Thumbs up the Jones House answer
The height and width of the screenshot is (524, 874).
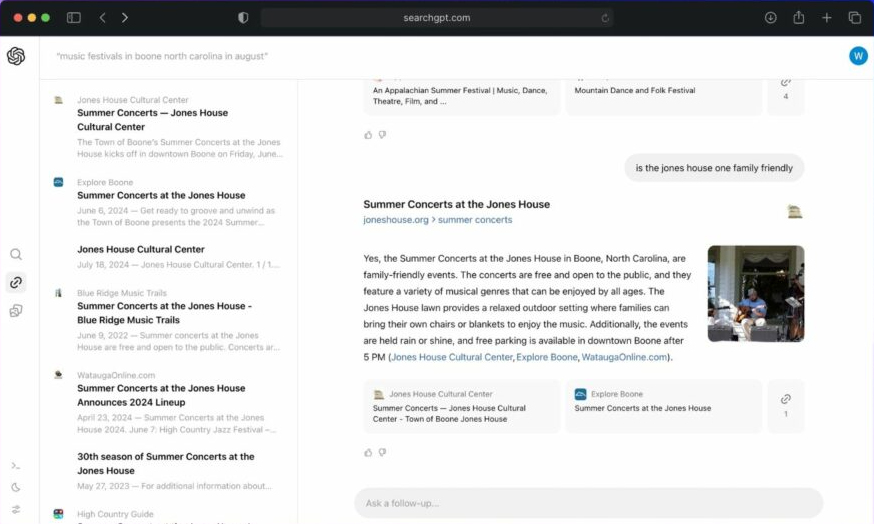pos(368,453)
